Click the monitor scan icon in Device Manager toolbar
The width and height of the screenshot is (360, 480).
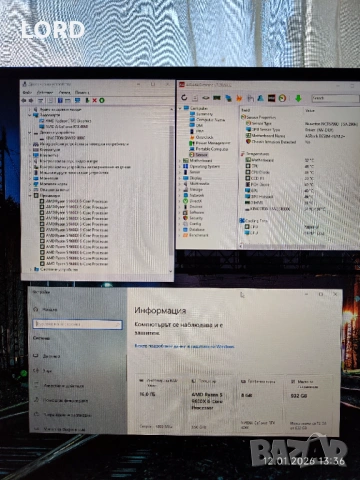77,100
